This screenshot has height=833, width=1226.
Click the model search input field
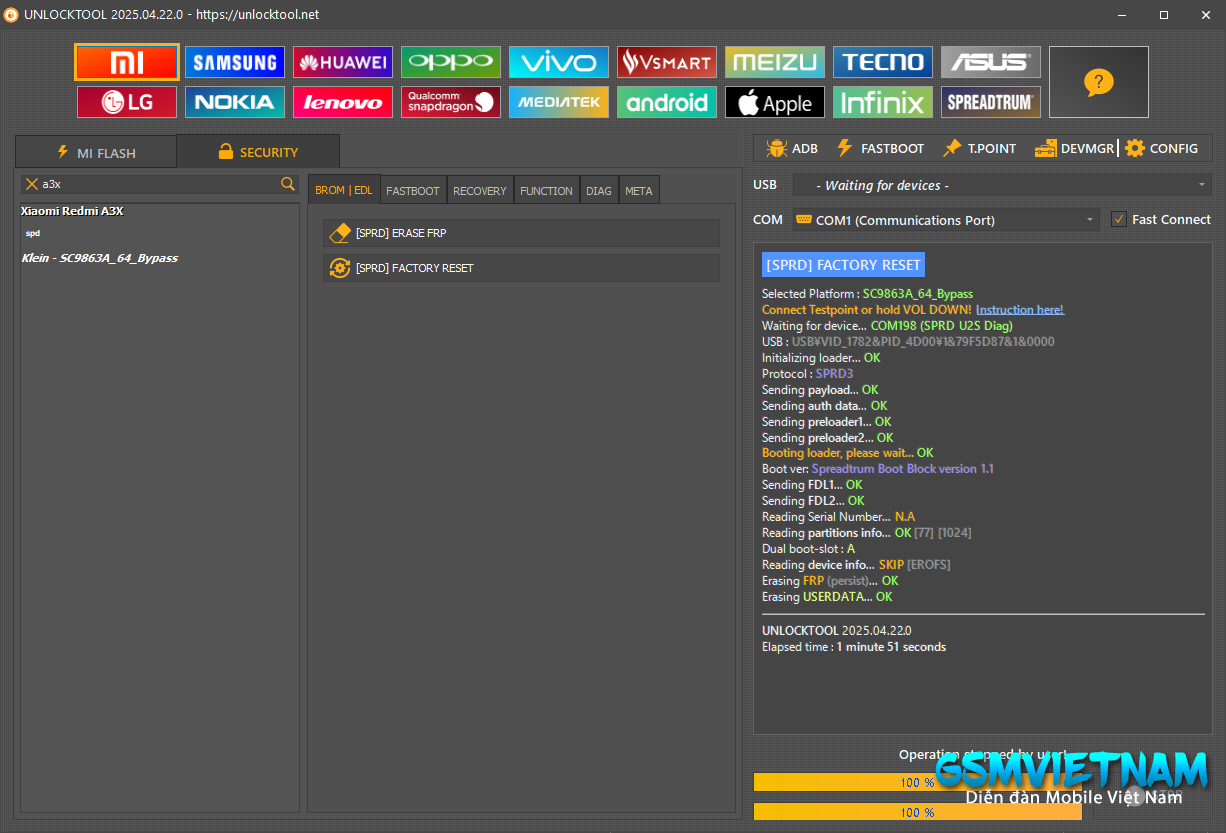(160, 184)
